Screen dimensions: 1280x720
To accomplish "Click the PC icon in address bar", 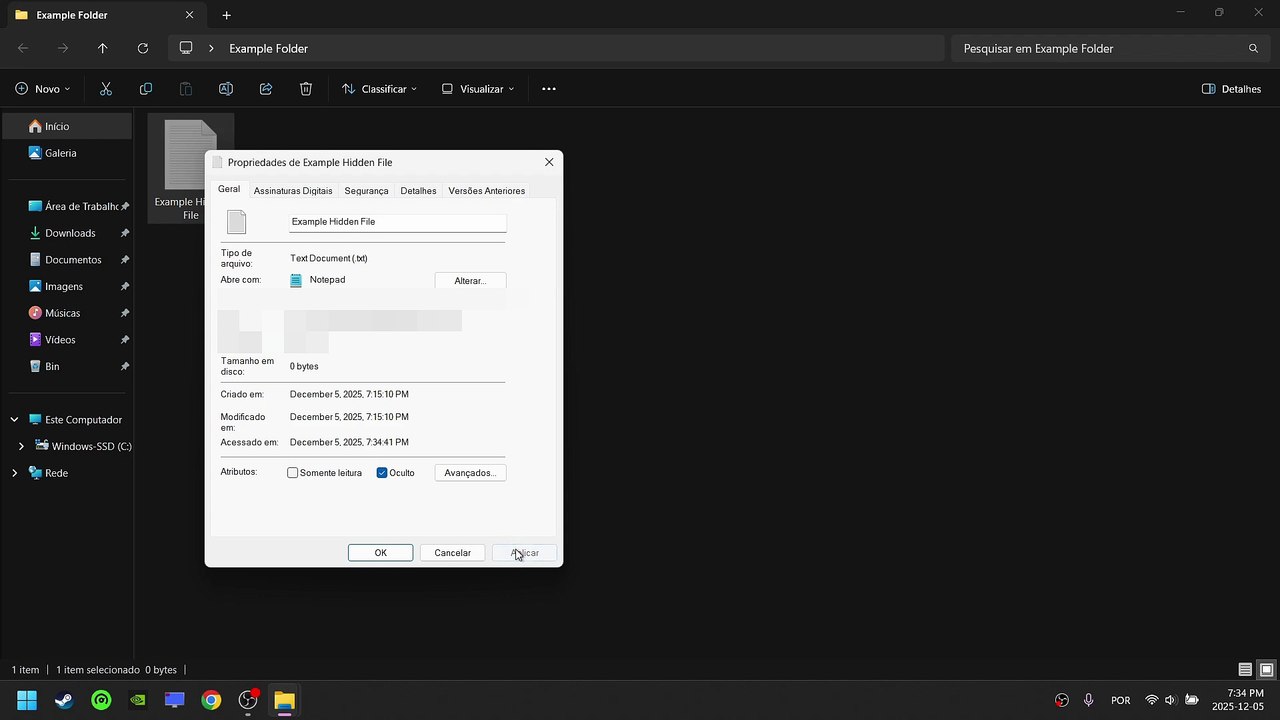I will [186, 48].
